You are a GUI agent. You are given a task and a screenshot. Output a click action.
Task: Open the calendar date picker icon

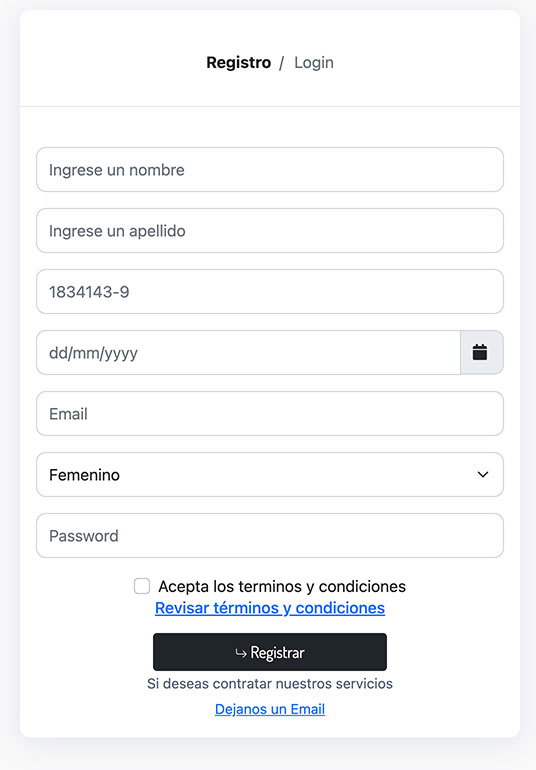pyautogui.click(x=480, y=352)
